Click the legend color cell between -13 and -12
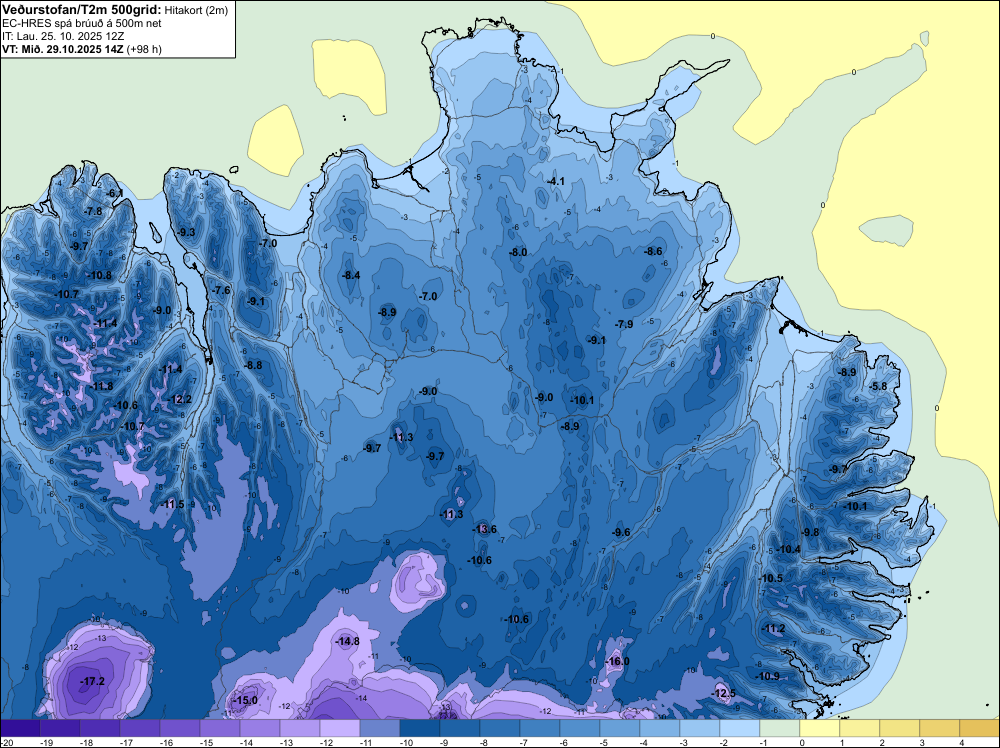This screenshot has width=1000, height=748. click(x=300, y=729)
